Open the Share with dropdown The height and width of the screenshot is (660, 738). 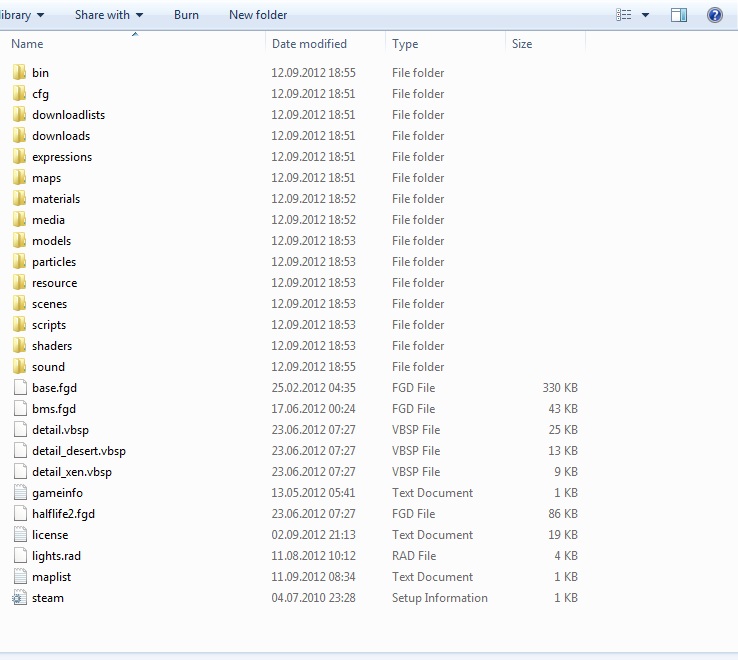point(109,15)
